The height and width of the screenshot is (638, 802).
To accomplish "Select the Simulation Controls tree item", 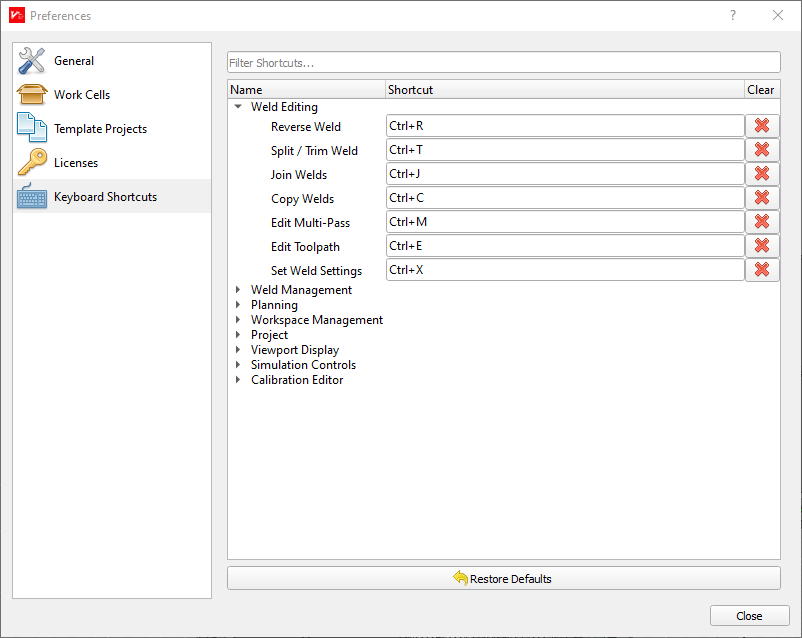I will [303, 365].
